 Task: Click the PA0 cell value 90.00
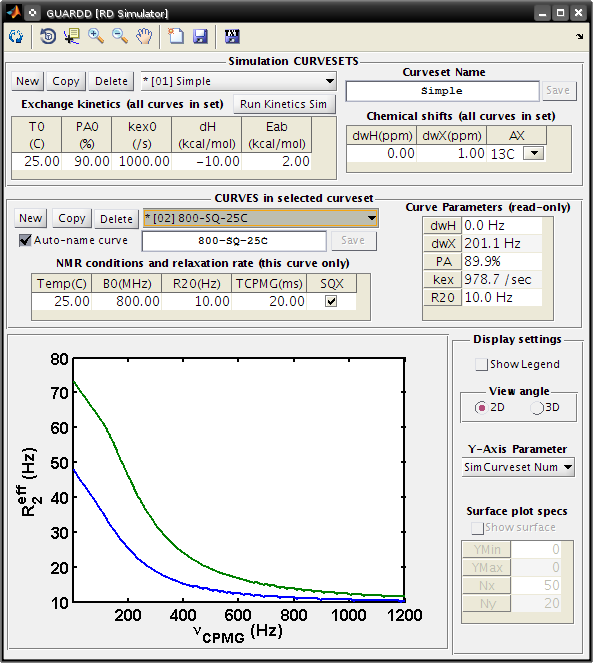[x=87, y=161]
